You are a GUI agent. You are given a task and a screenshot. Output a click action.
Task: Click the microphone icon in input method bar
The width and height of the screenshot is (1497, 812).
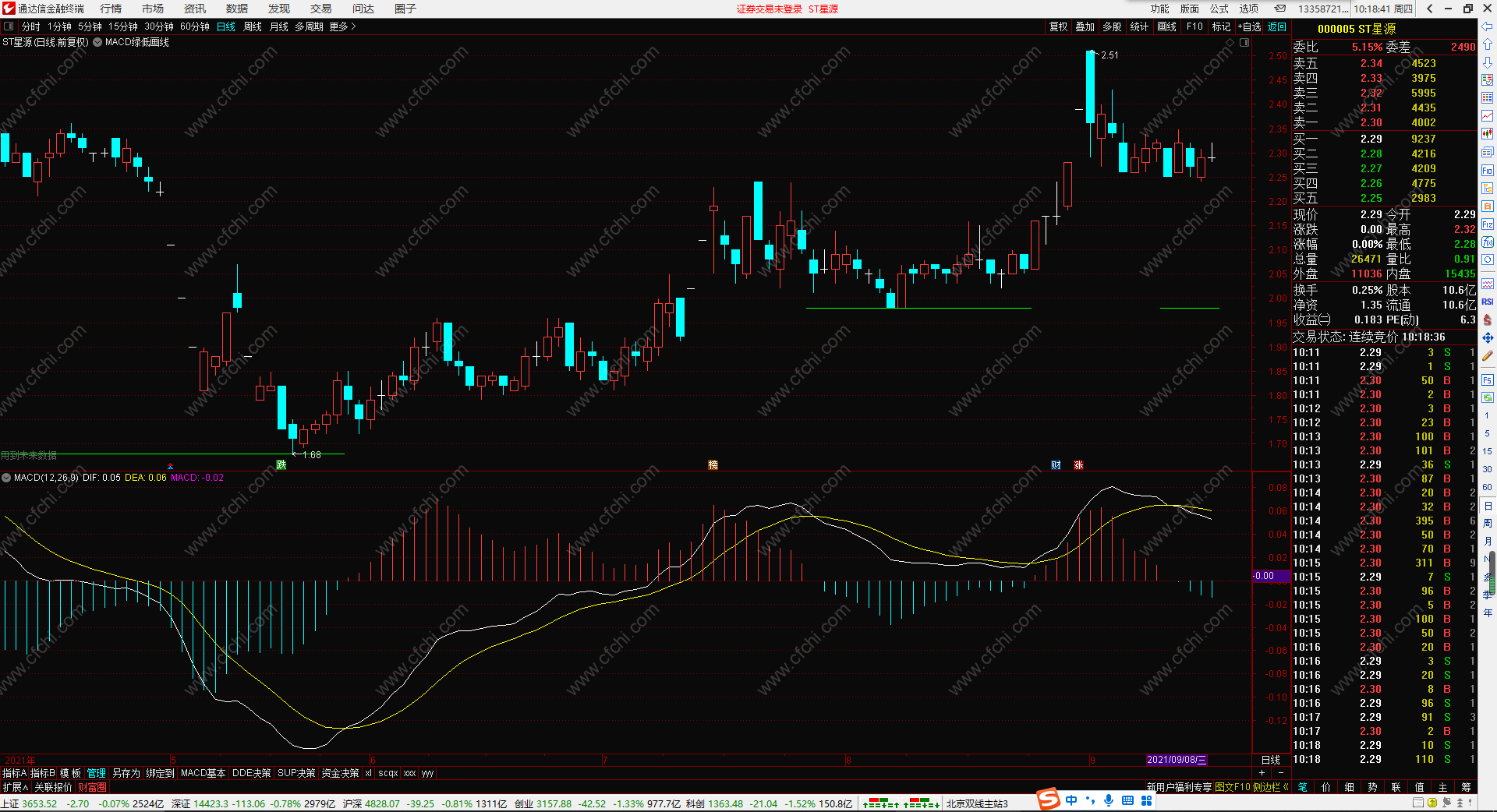click(1108, 800)
